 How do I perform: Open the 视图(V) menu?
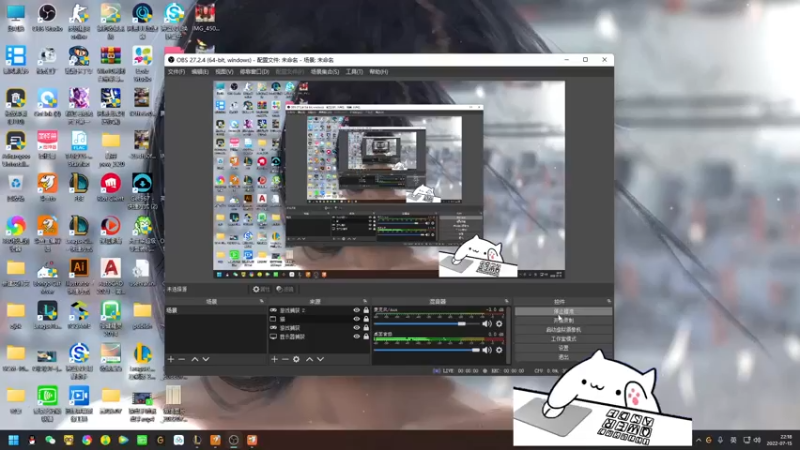(224, 72)
